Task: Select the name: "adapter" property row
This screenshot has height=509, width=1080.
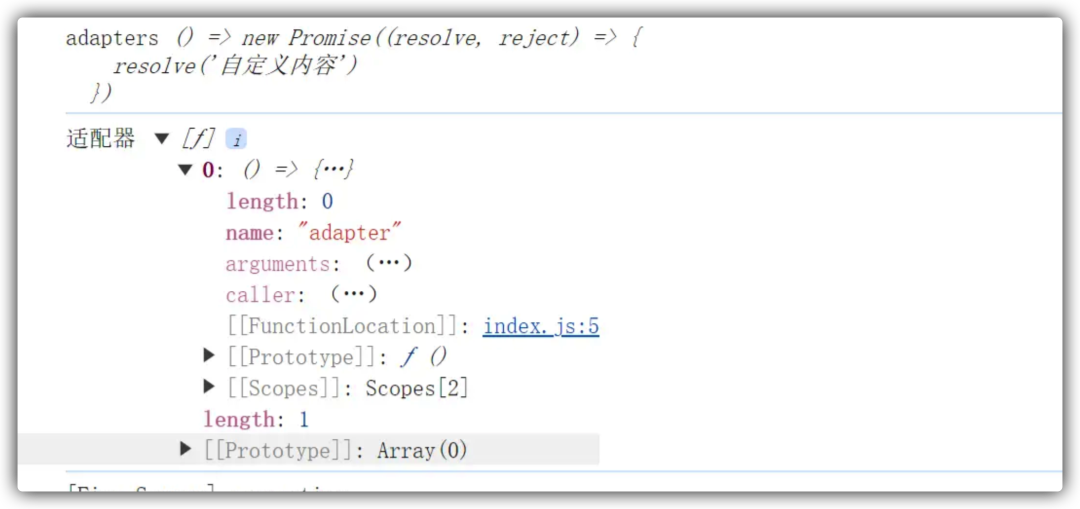Action: tap(313, 233)
